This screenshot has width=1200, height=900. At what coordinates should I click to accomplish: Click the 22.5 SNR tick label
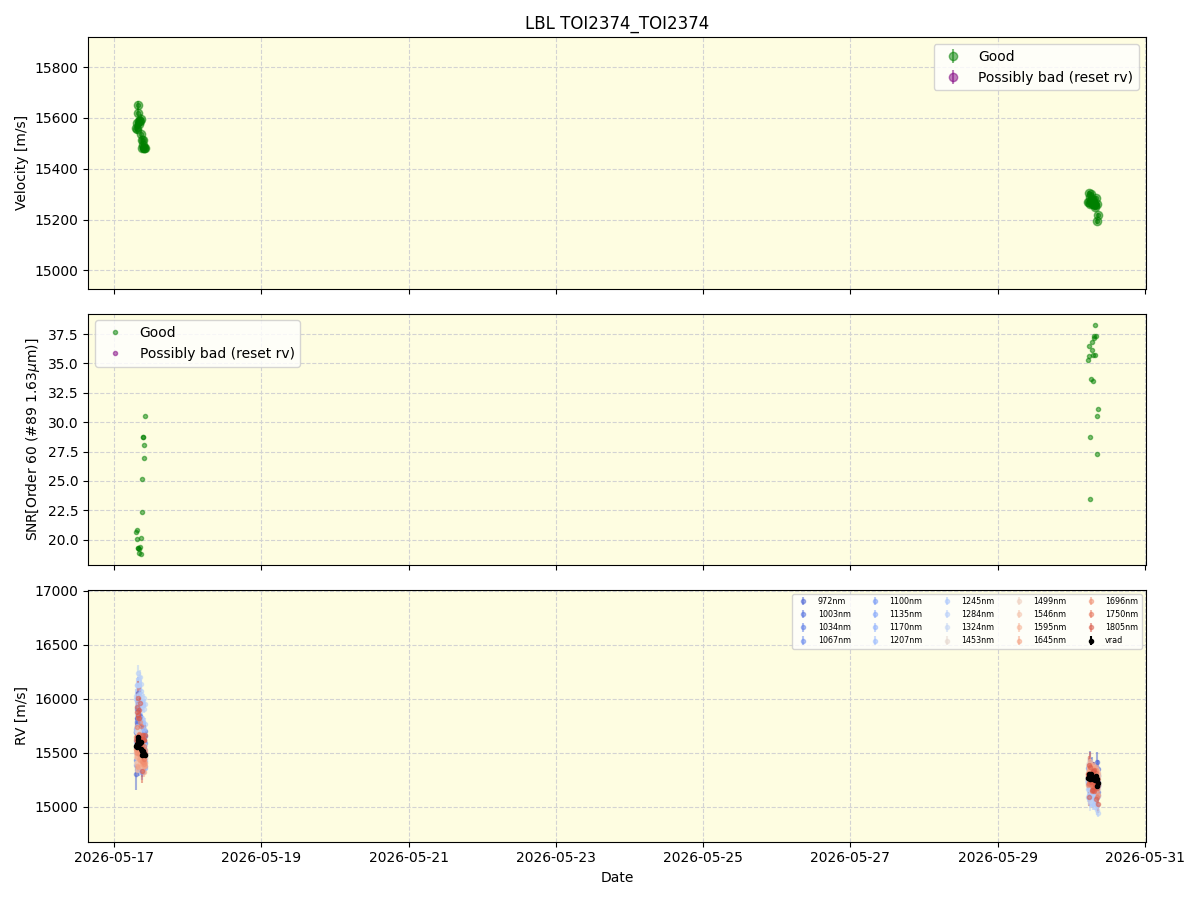pos(65,511)
